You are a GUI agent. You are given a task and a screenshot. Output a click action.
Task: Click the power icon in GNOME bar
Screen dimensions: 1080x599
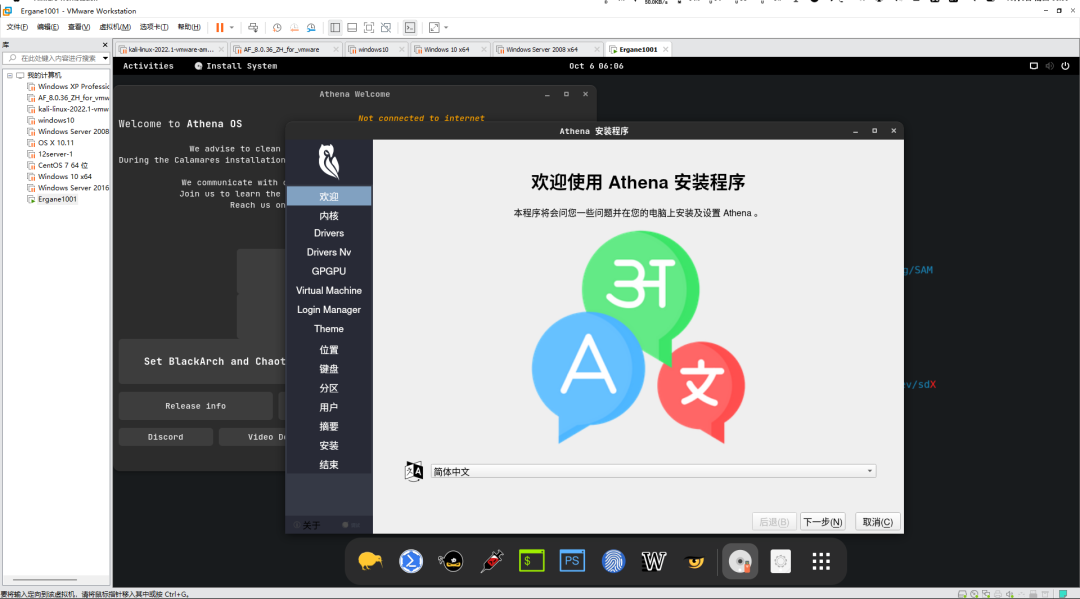[x=1065, y=66]
